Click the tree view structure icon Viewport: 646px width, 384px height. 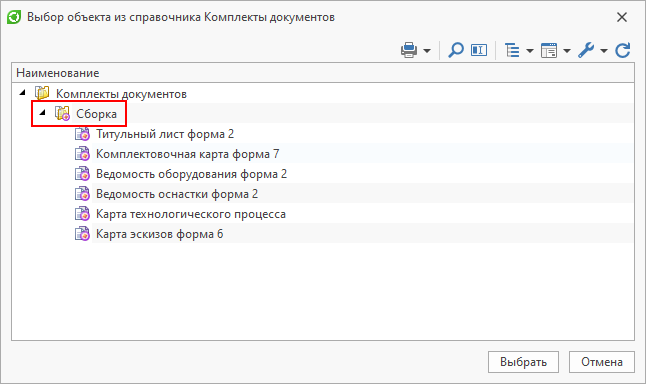pyautogui.click(x=512, y=50)
